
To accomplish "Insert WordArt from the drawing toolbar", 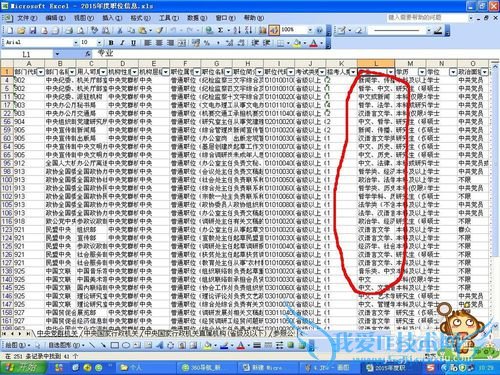I will point(159,345).
